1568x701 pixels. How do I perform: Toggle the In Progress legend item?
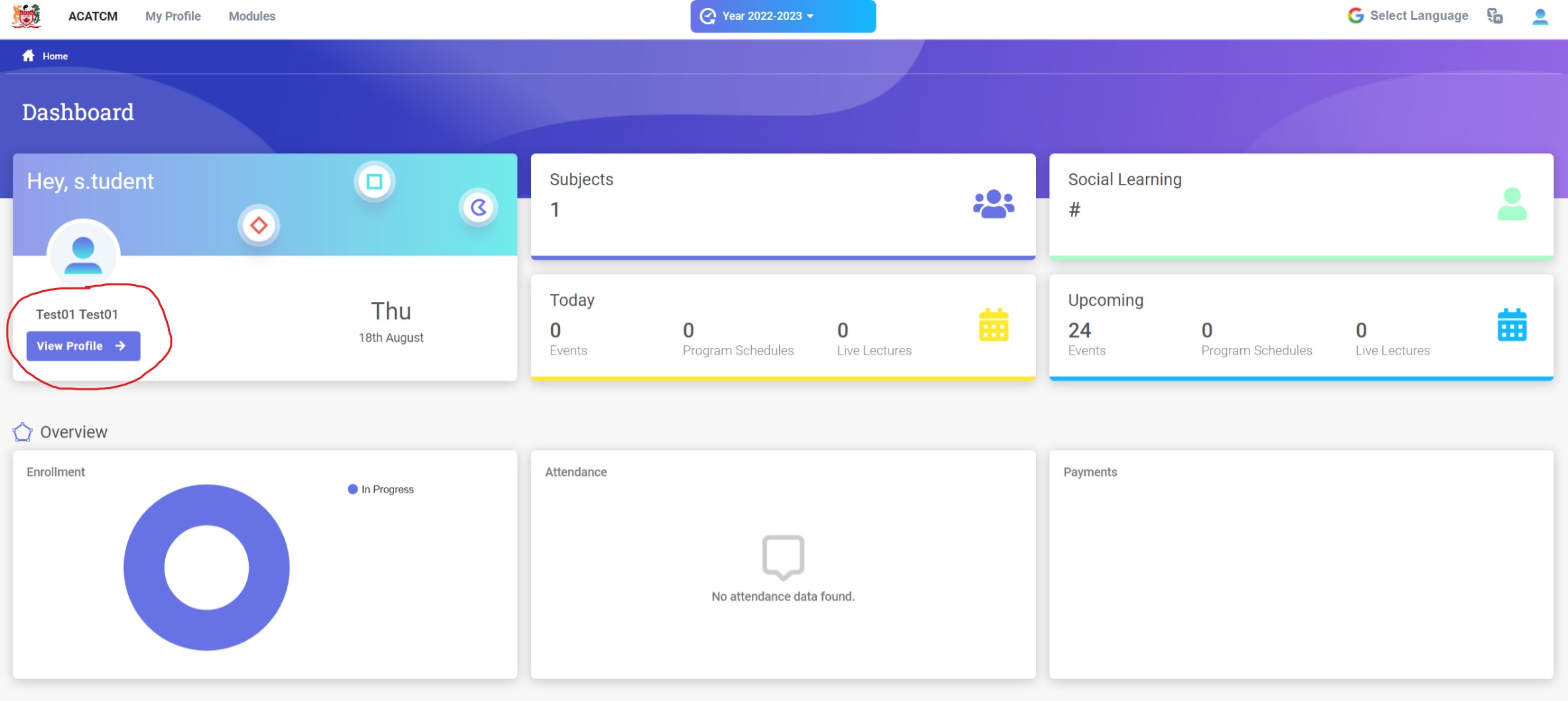click(381, 489)
